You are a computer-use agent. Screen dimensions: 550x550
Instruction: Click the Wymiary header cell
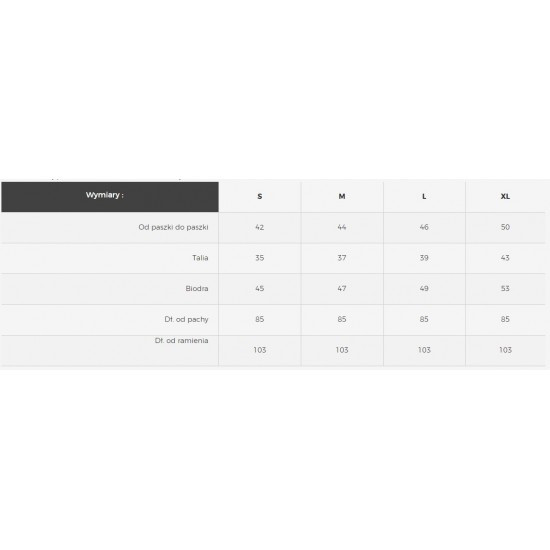(110, 197)
